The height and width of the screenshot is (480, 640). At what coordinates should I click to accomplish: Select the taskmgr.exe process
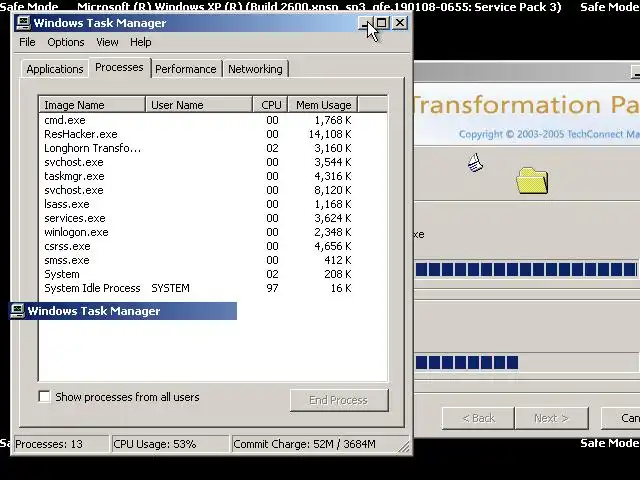pos(213,176)
